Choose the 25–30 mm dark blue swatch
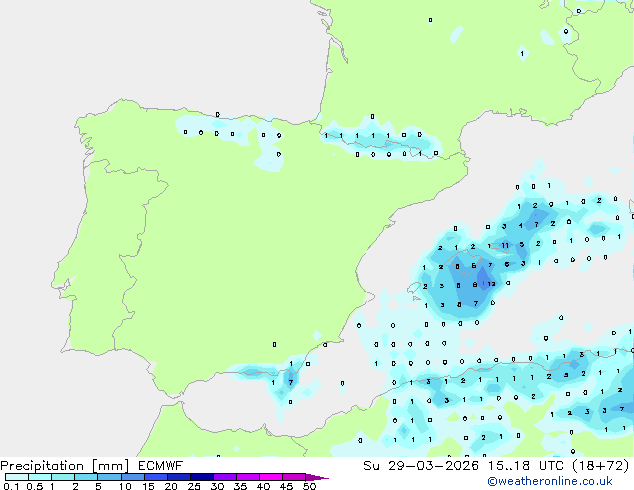The width and height of the screenshot is (634, 490). click(201, 477)
